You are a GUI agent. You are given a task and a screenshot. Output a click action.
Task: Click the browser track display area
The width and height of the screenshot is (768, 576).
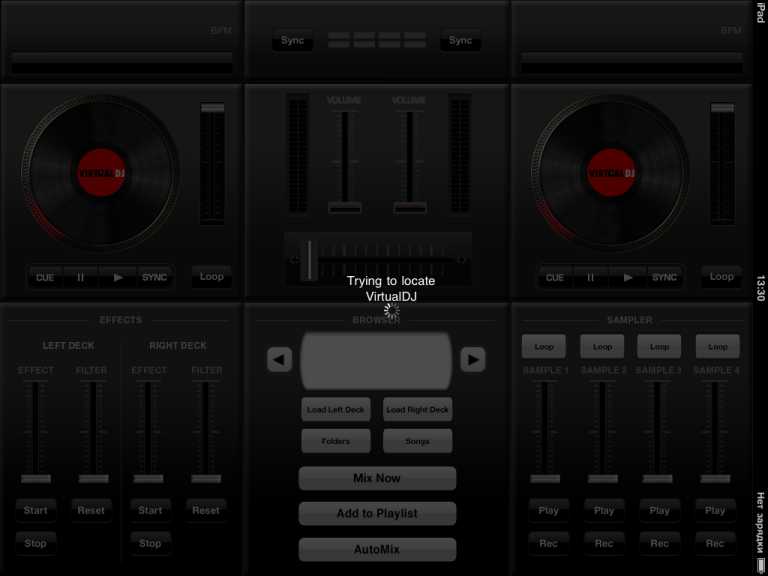click(x=376, y=361)
